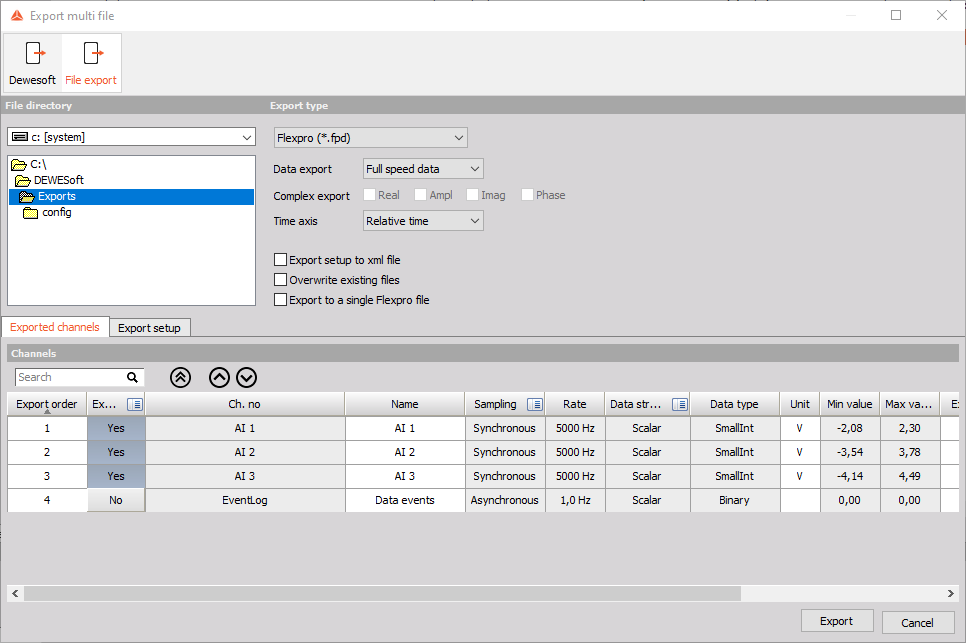Toggle Yes export cell for AI 1
Image resolution: width=966 pixels, height=643 pixels.
[116, 428]
